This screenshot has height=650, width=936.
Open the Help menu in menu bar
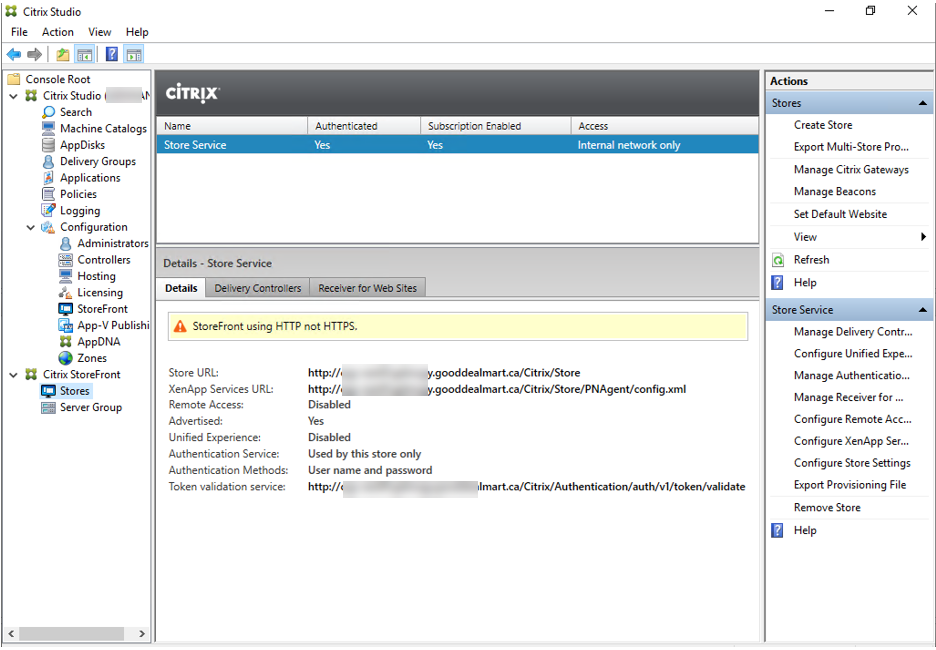[137, 32]
